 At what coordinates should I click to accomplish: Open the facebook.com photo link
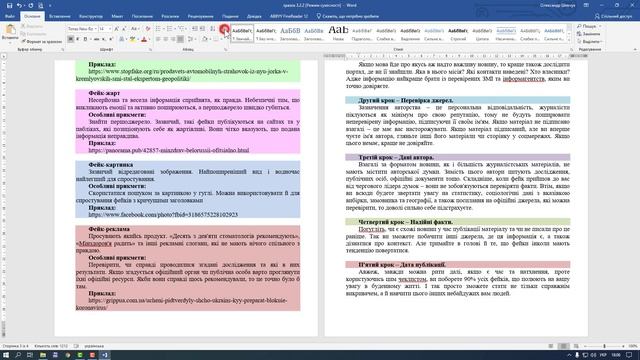click(163, 215)
